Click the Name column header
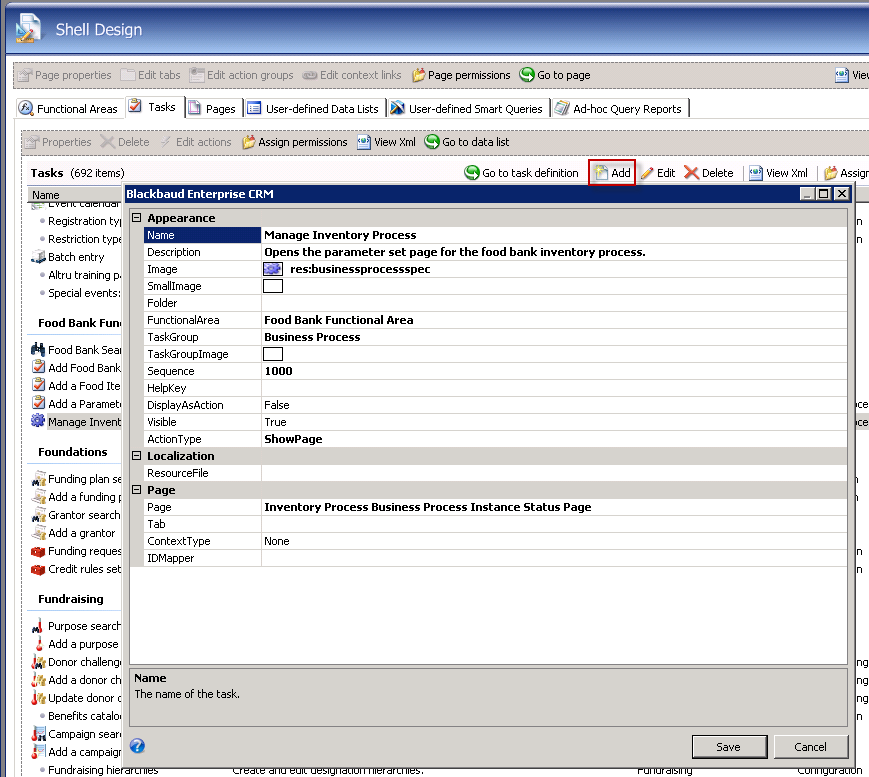 pyautogui.click(x=75, y=195)
